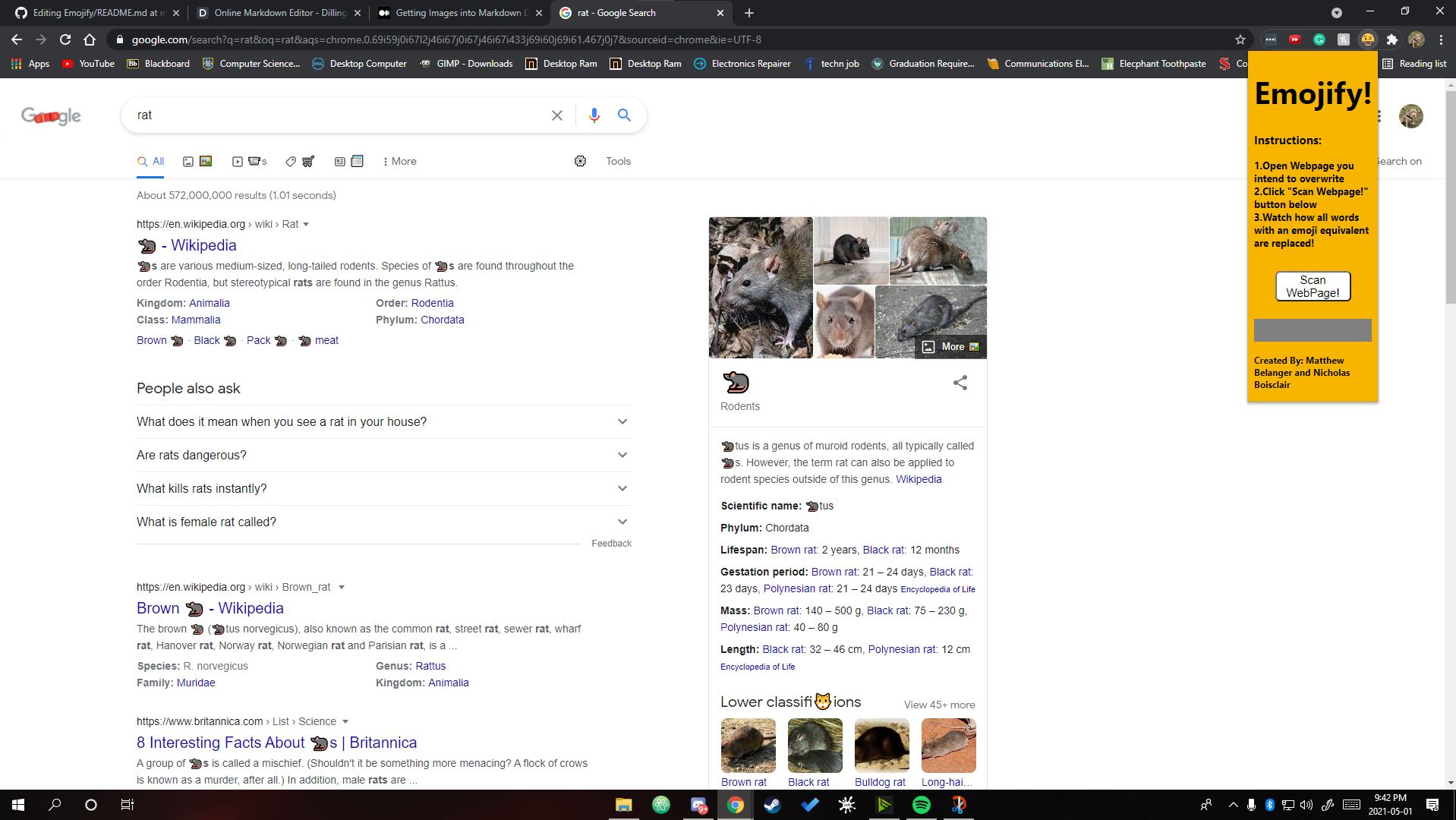
Task: Expand 'What does it mean when you see a rat'
Action: click(x=383, y=421)
